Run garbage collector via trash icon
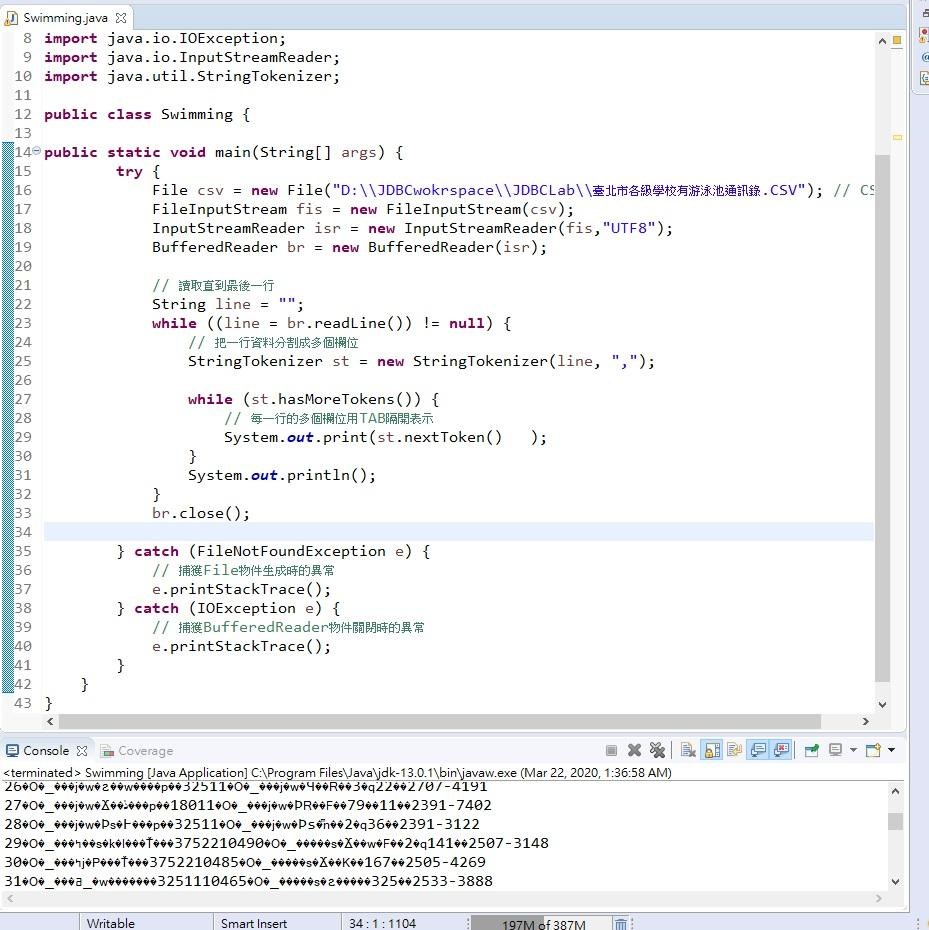This screenshot has width=929, height=930. 620,923
